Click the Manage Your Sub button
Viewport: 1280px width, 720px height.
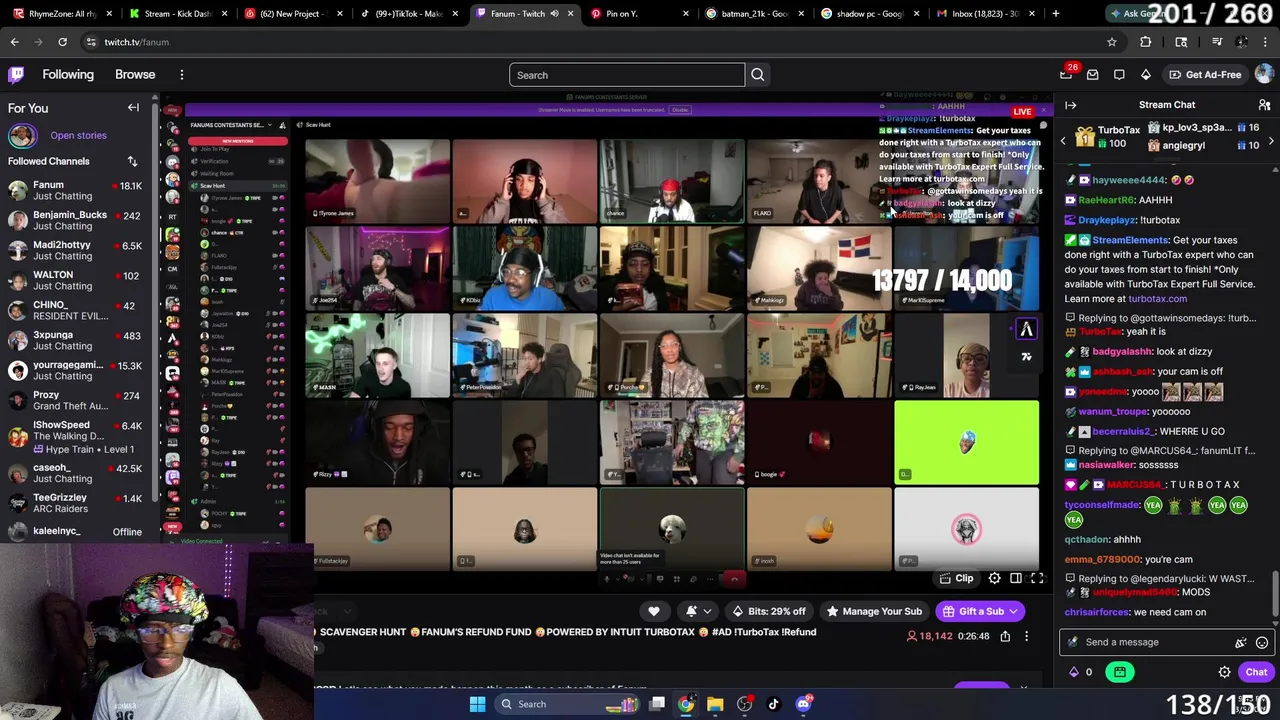pos(873,611)
